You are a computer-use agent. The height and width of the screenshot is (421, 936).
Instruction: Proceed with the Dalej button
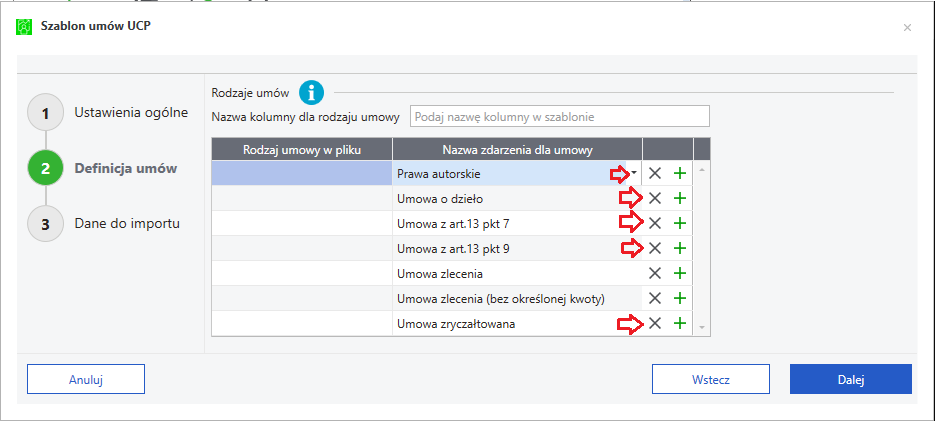(851, 379)
